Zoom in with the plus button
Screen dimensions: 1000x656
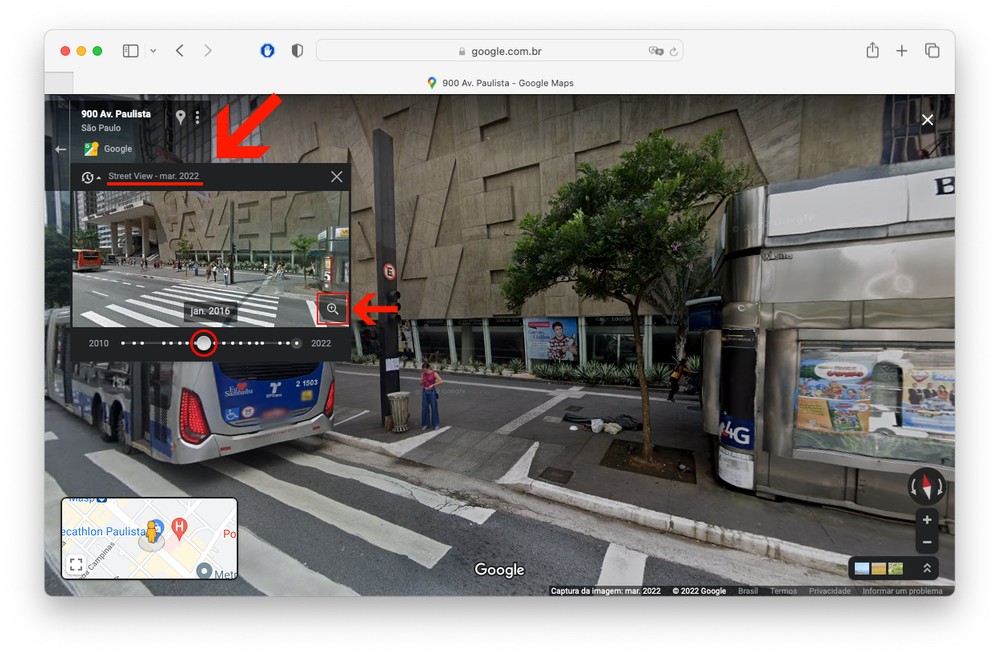tap(927, 520)
